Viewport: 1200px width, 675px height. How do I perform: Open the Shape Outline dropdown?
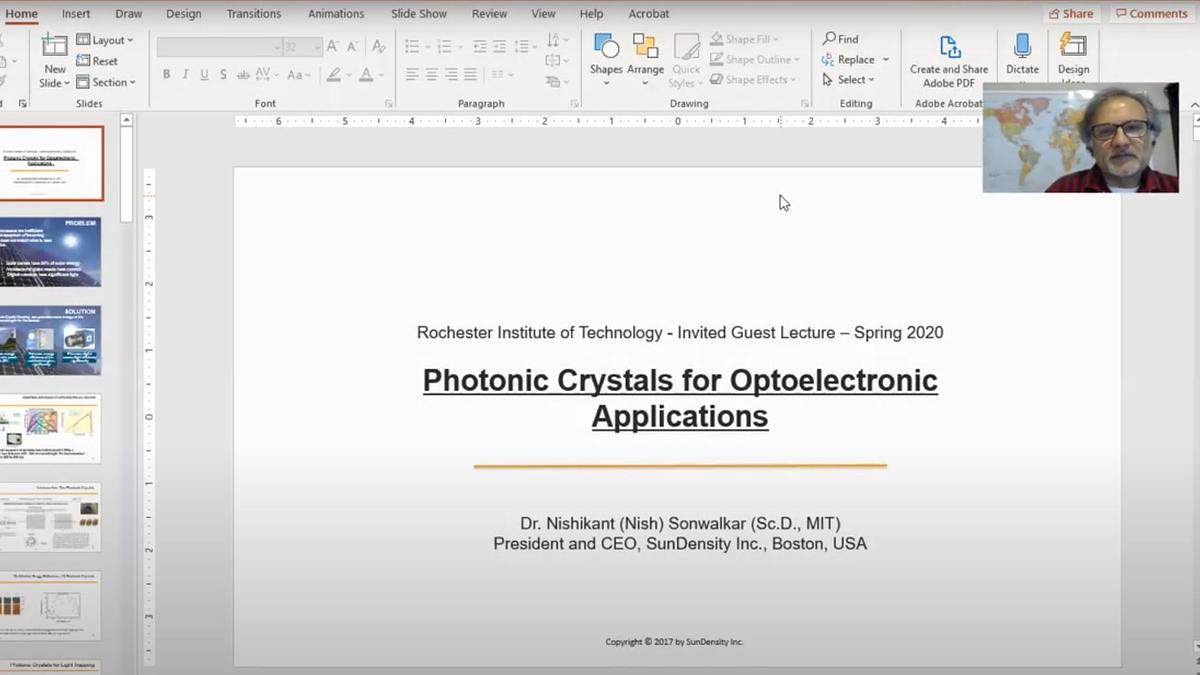point(757,60)
